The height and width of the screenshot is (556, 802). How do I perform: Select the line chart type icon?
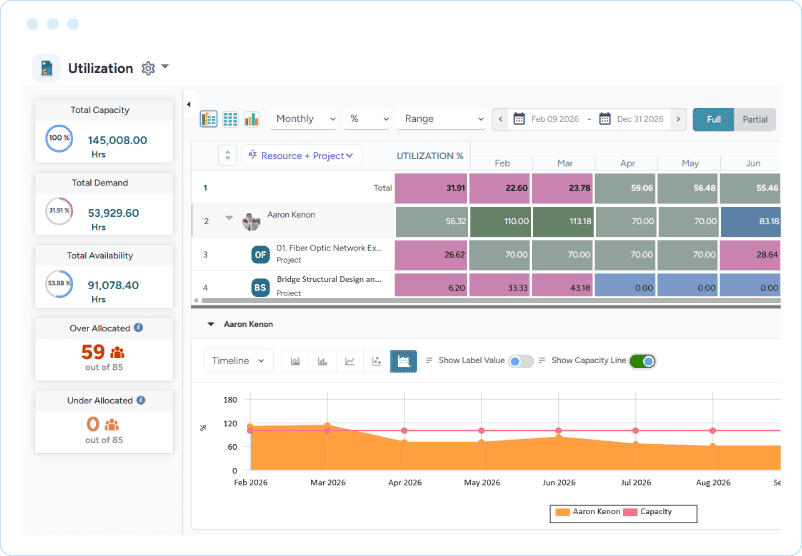pos(349,361)
